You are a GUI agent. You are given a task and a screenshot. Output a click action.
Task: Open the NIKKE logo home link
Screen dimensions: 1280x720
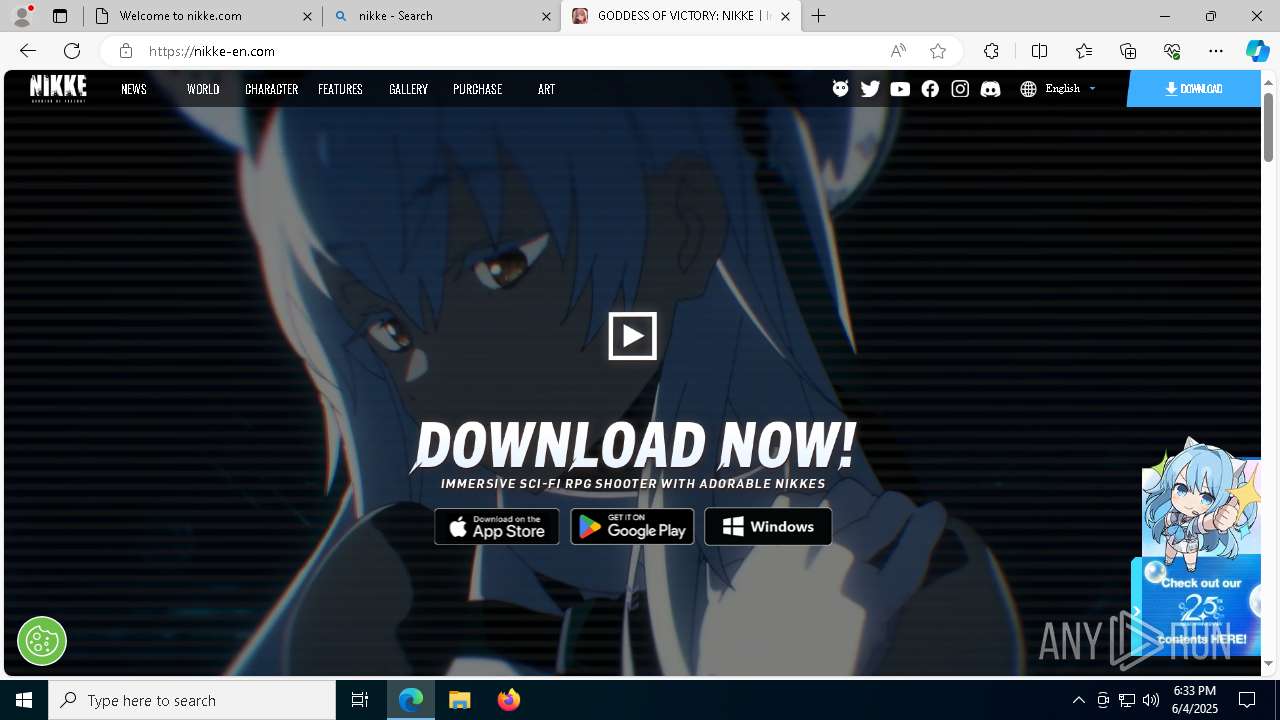58,88
